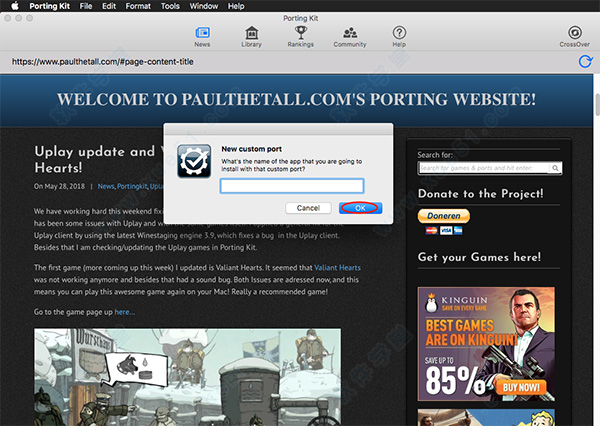
Task: Click the Apple menu icon
Action: pyautogui.click(x=15, y=6)
